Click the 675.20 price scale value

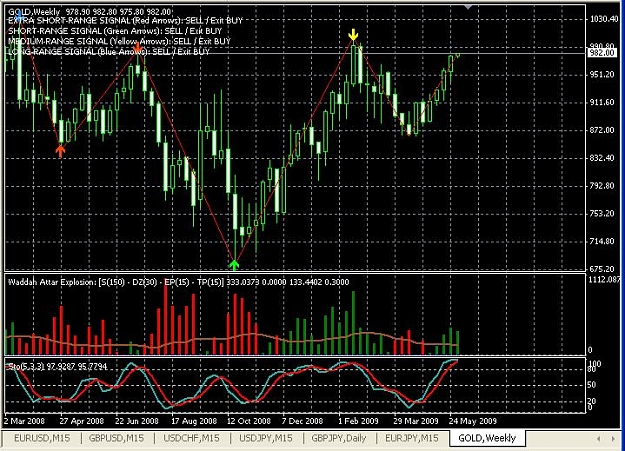(602, 269)
